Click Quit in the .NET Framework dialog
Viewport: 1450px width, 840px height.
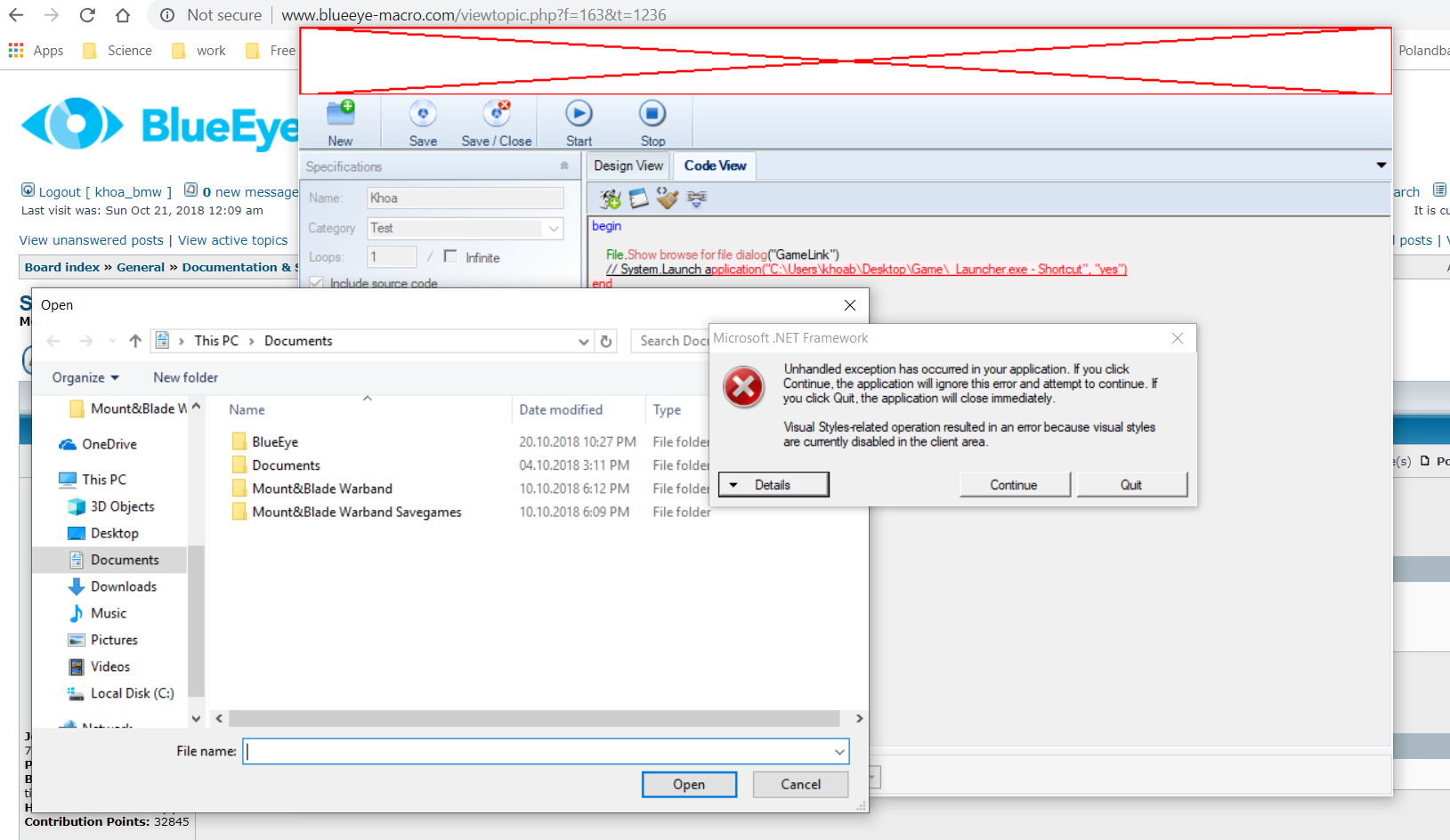[x=1131, y=484]
